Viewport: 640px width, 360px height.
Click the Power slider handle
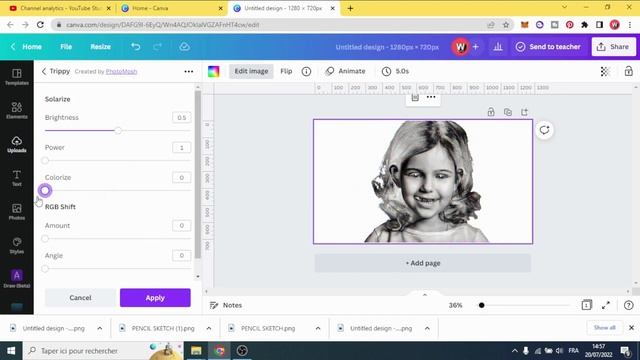(x=45, y=160)
